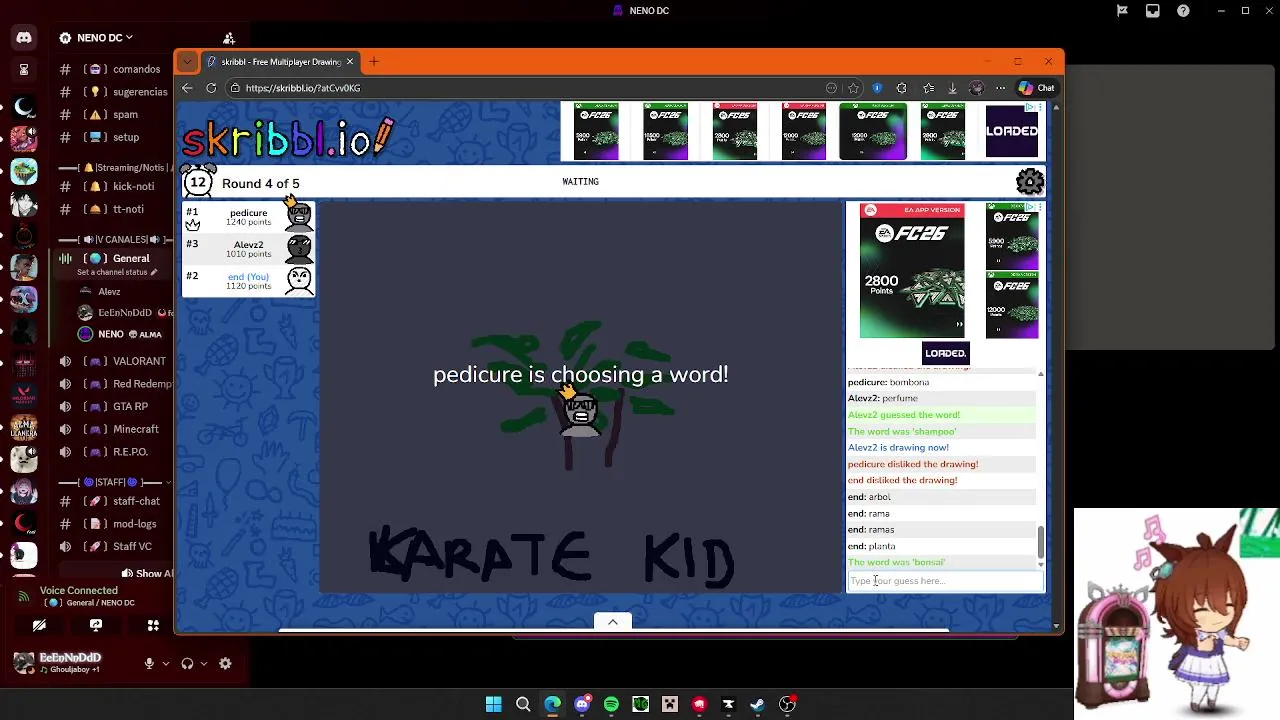This screenshot has width=1280, height=720.
Task: Open the FC26 2800 Points ad
Action: tap(912, 272)
